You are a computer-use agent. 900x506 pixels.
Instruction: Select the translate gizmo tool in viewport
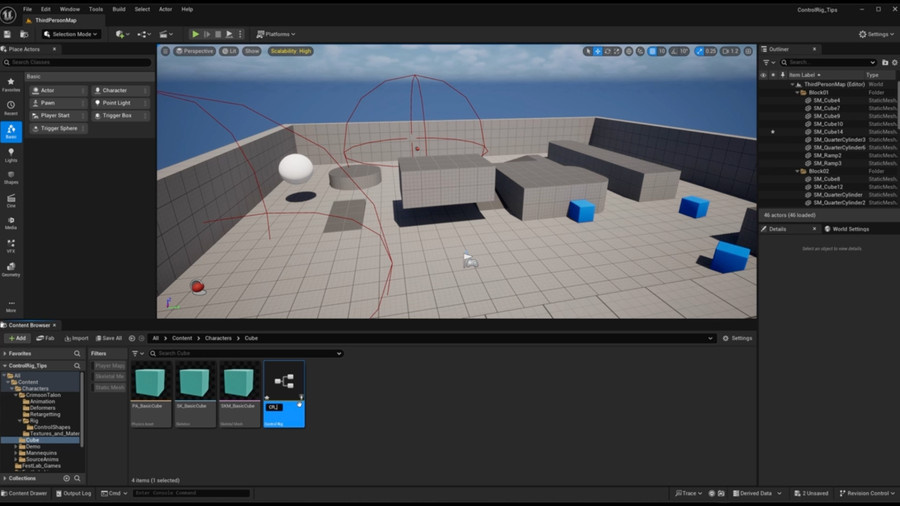pyautogui.click(x=598, y=51)
